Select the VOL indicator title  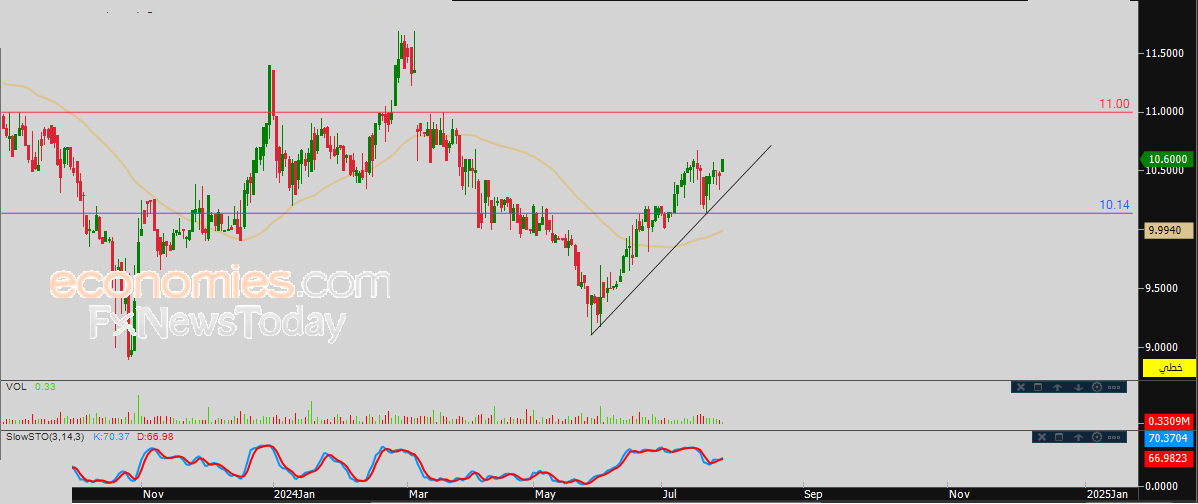(x=15, y=387)
